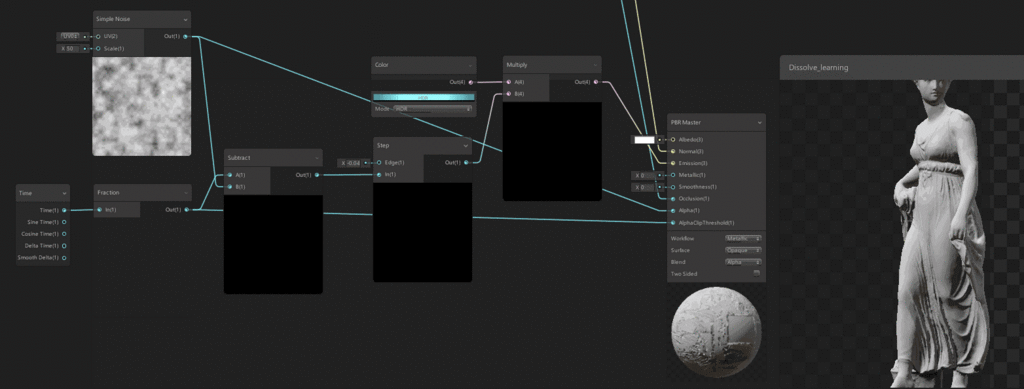Click the PBR Master Alpha(1) port

[673, 210]
